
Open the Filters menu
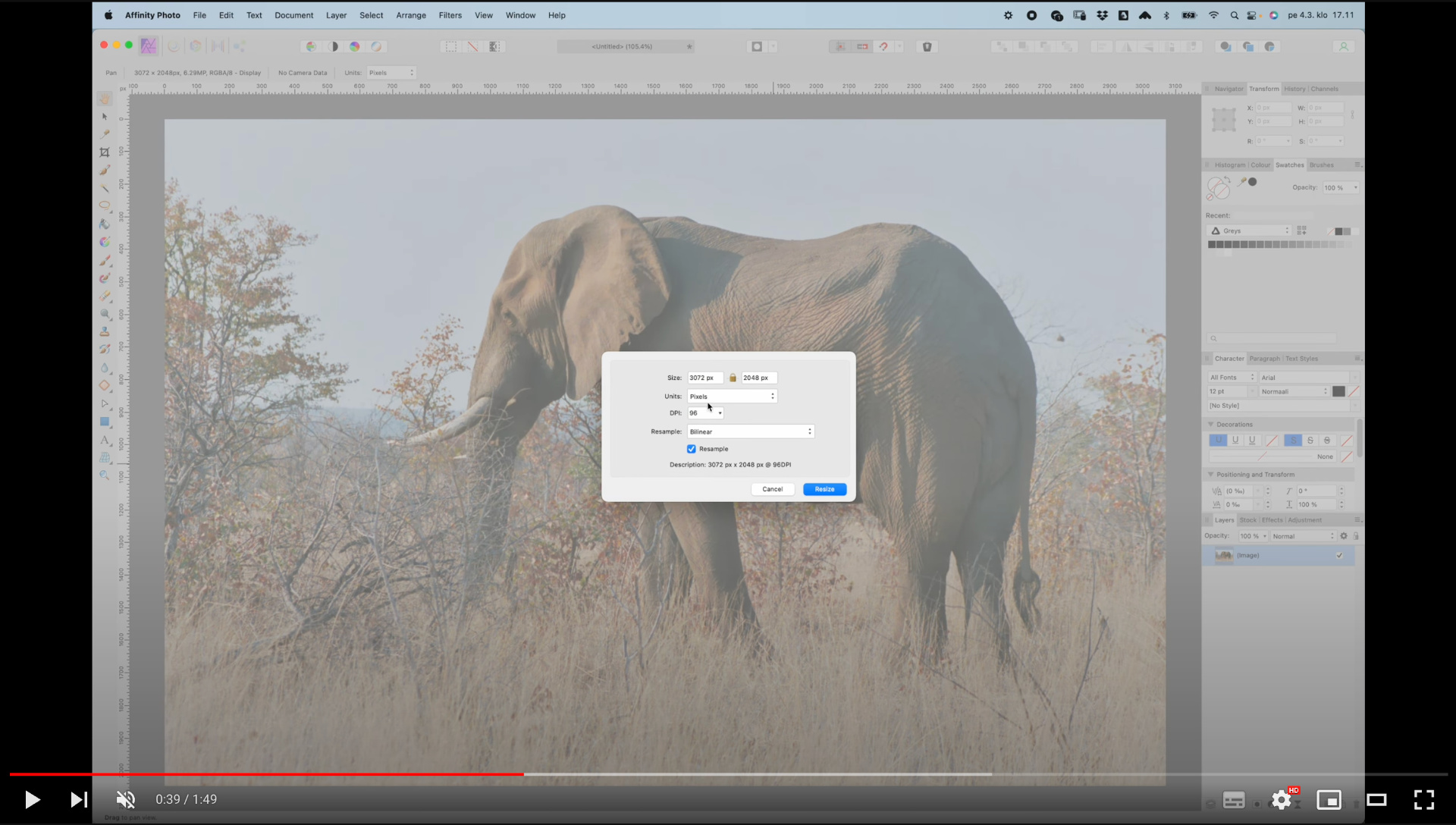coord(450,15)
